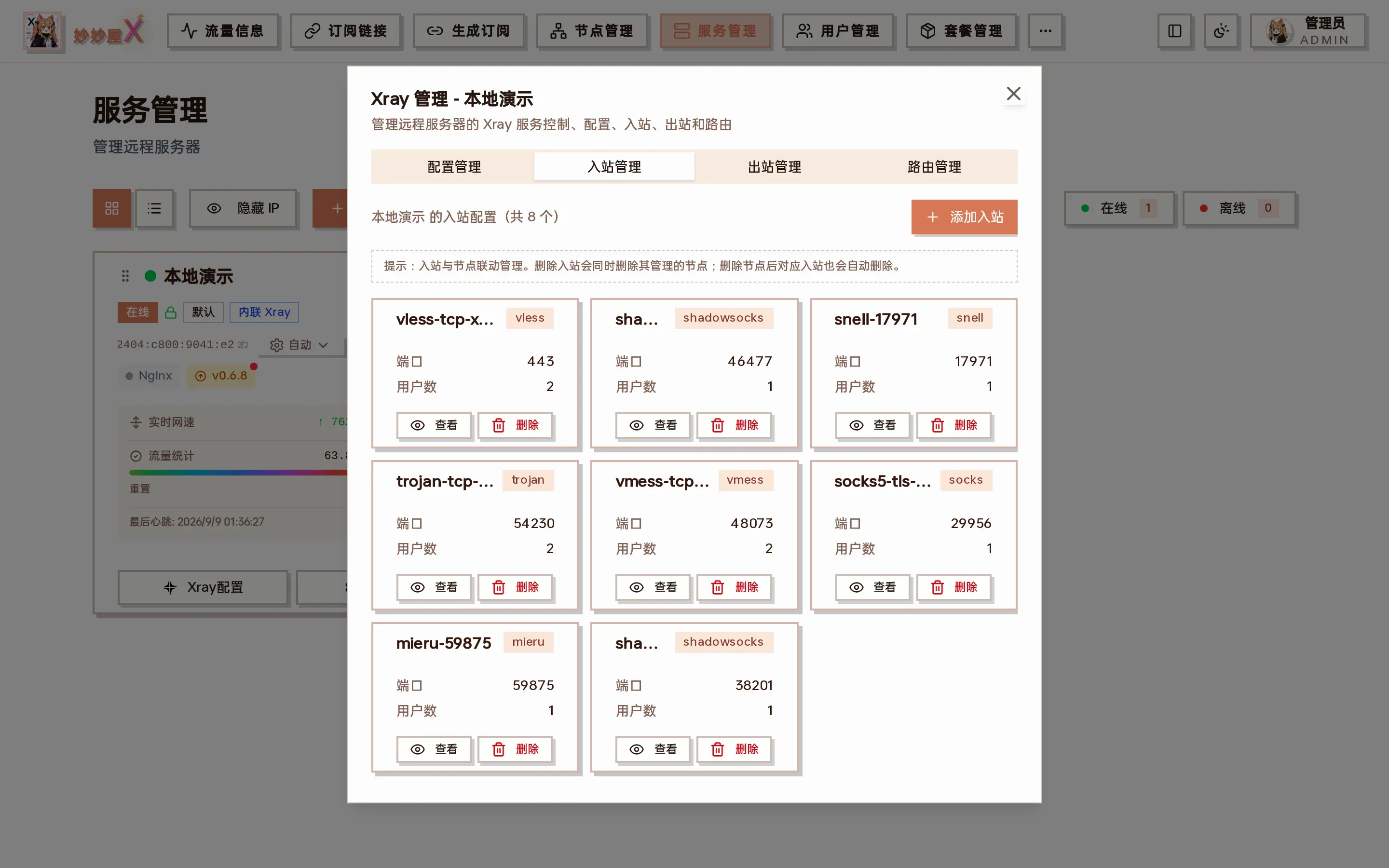
Task: Click the 在线 1 status filter
Action: pos(1118,208)
